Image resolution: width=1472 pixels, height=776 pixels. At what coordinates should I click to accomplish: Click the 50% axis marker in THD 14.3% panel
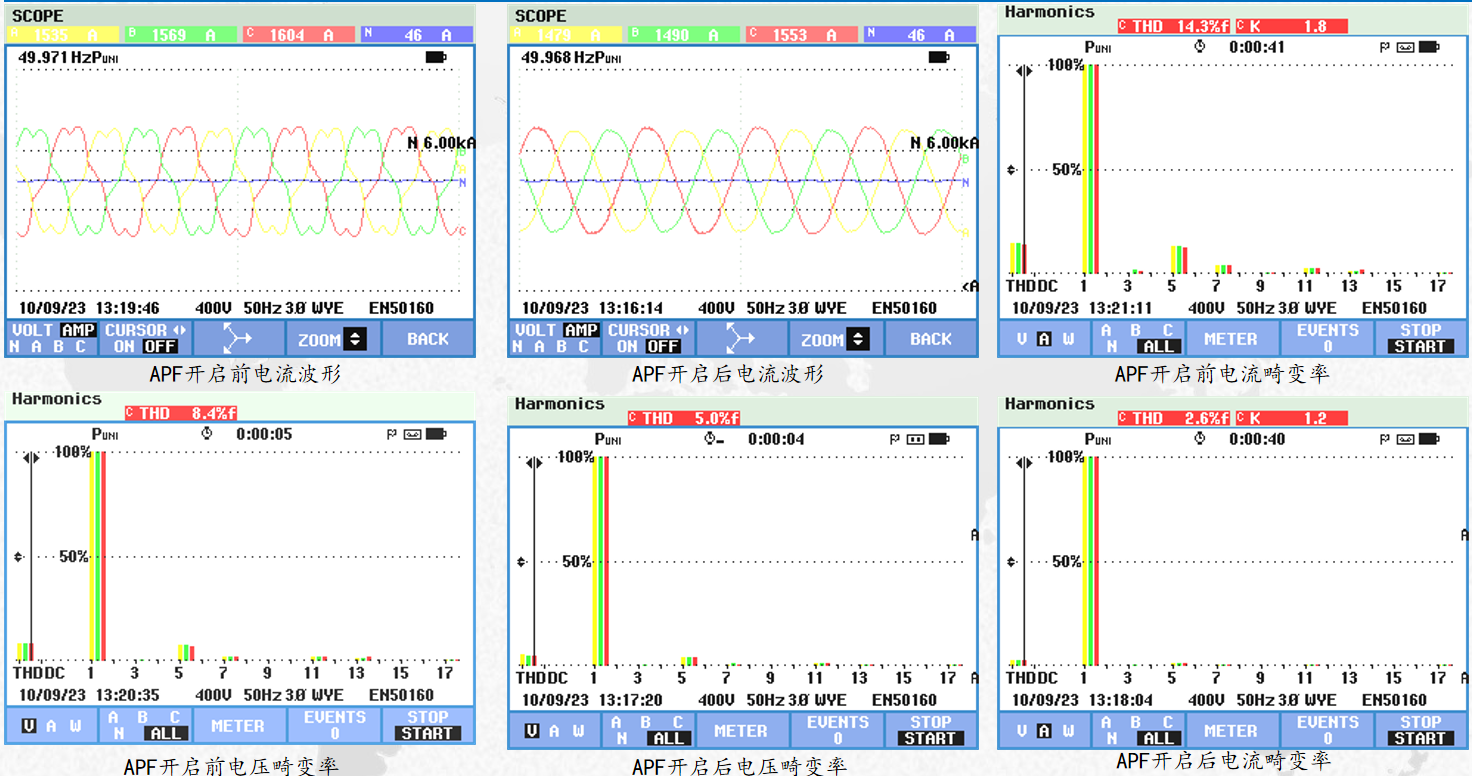pyautogui.click(x=1011, y=170)
